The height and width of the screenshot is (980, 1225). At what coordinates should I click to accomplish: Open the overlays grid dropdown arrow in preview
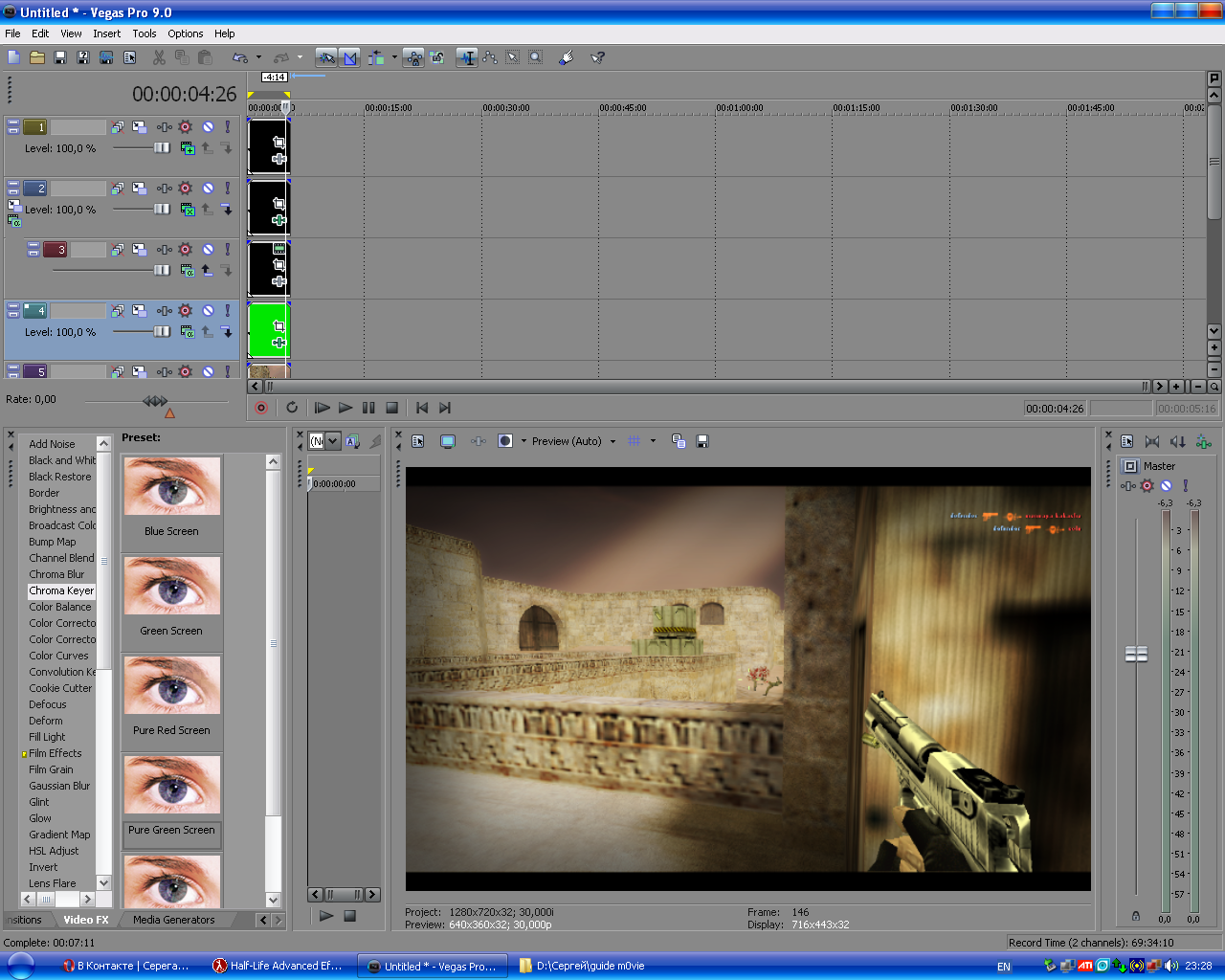[x=653, y=441]
